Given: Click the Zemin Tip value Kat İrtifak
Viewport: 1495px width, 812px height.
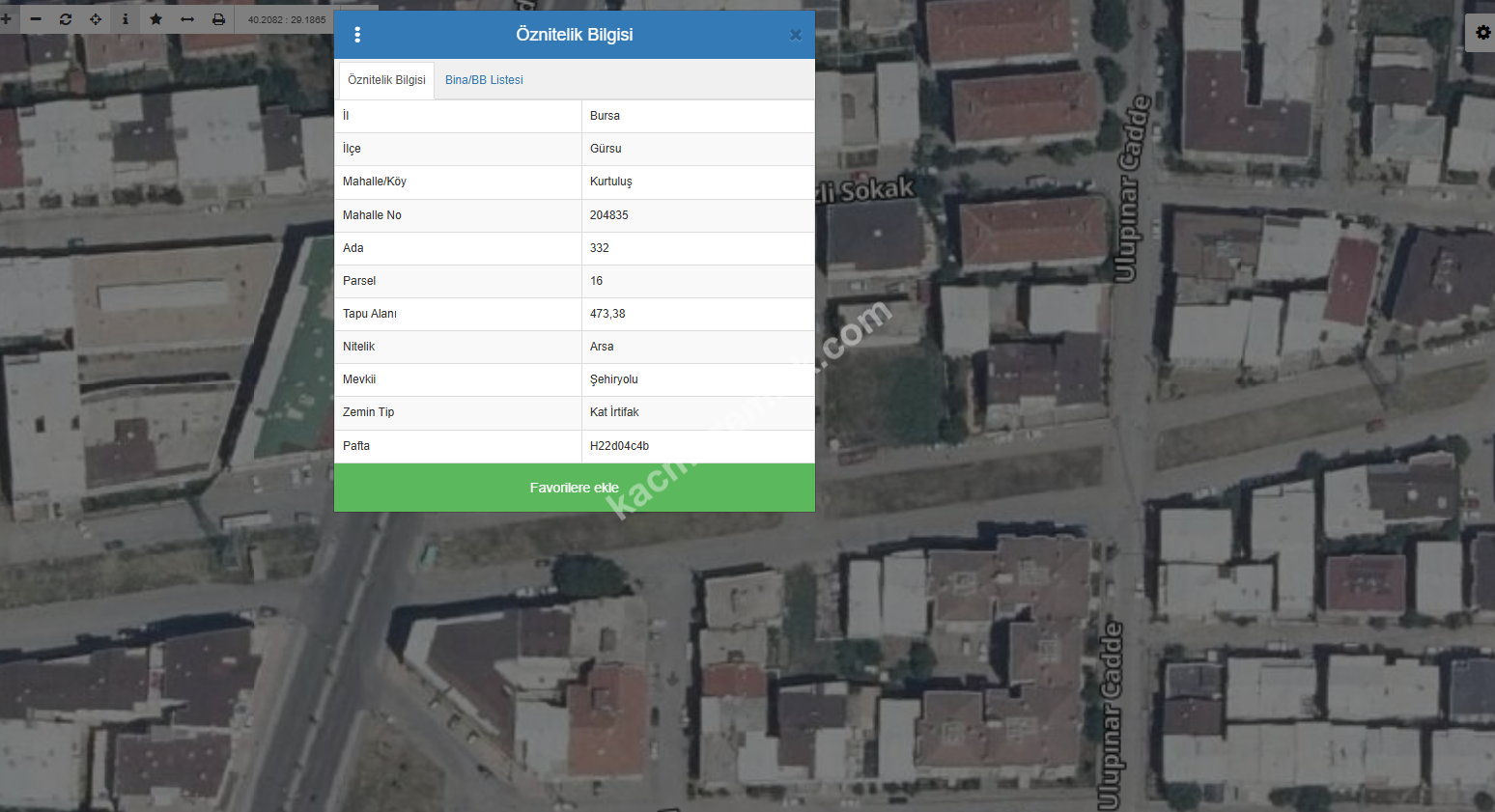Looking at the screenshot, I should [614, 412].
